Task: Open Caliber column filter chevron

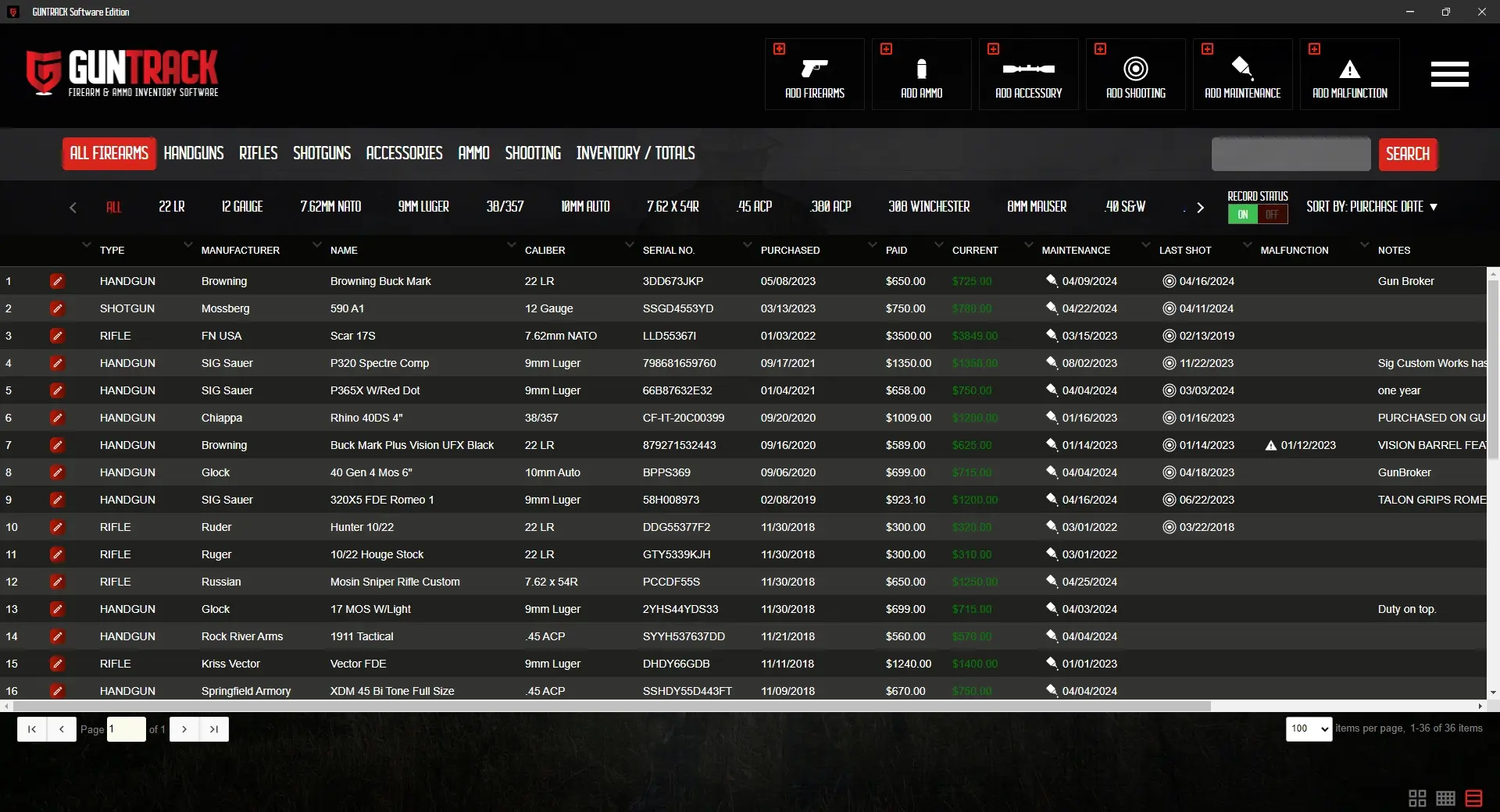Action: (x=511, y=245)
